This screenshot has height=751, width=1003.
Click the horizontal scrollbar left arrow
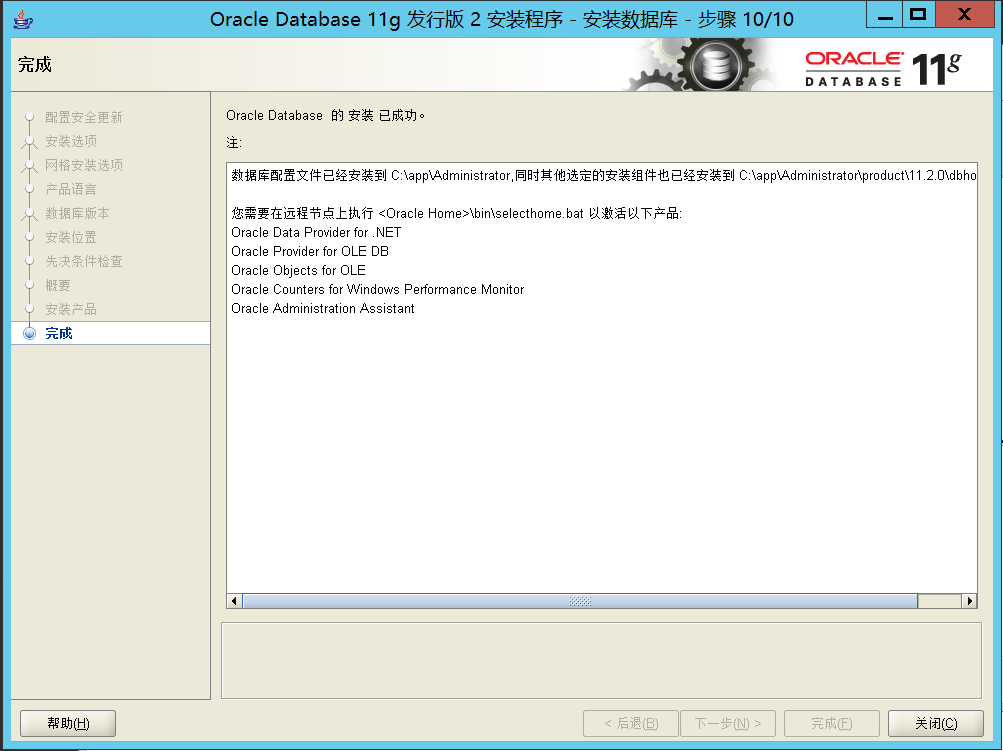coord(235,601)
